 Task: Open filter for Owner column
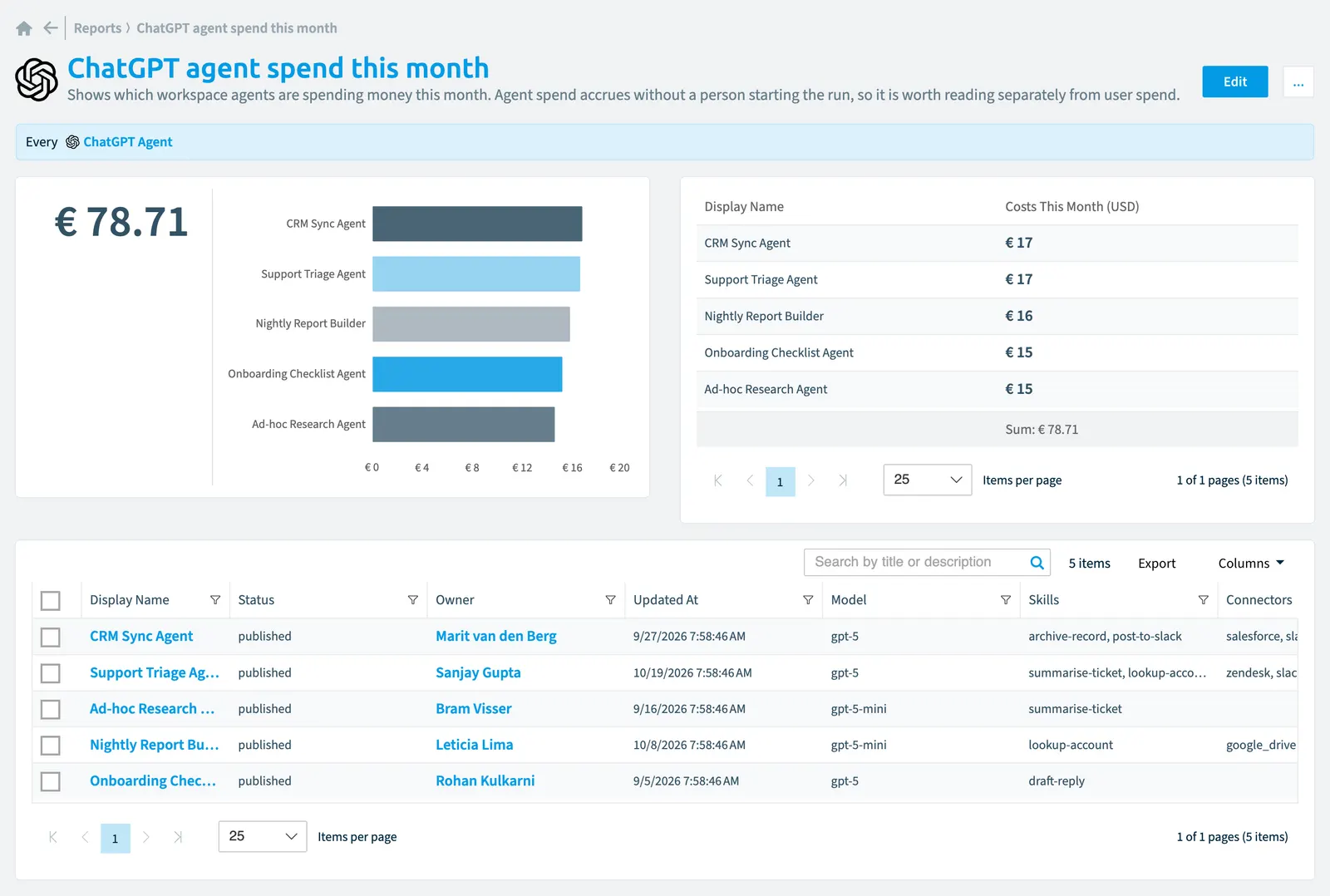pyautogui.click(x=610, y=600)
